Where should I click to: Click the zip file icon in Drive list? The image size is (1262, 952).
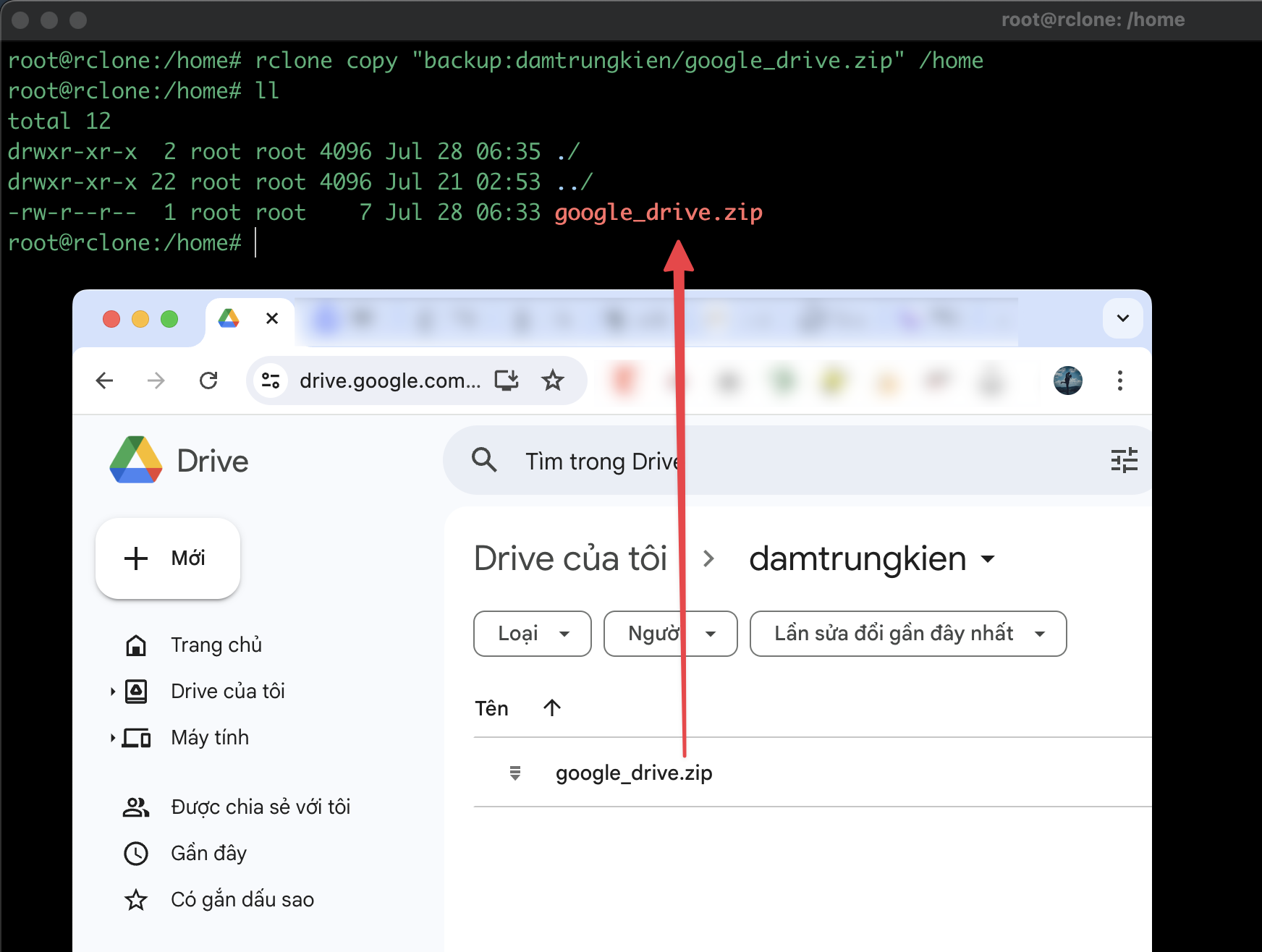(x=515, y=773)
